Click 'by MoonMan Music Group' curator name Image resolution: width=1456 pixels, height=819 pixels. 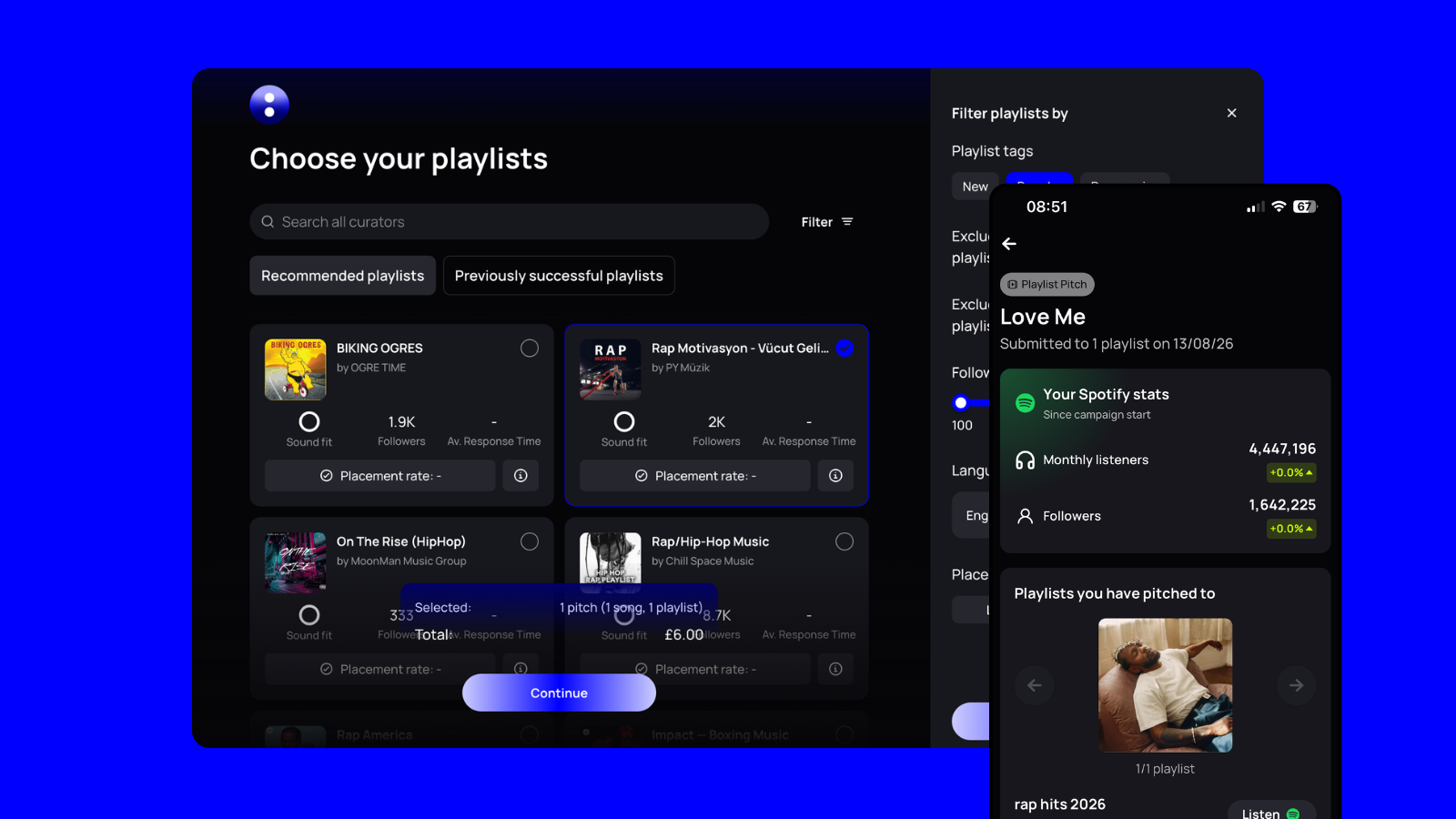click(x=401, y=561)
